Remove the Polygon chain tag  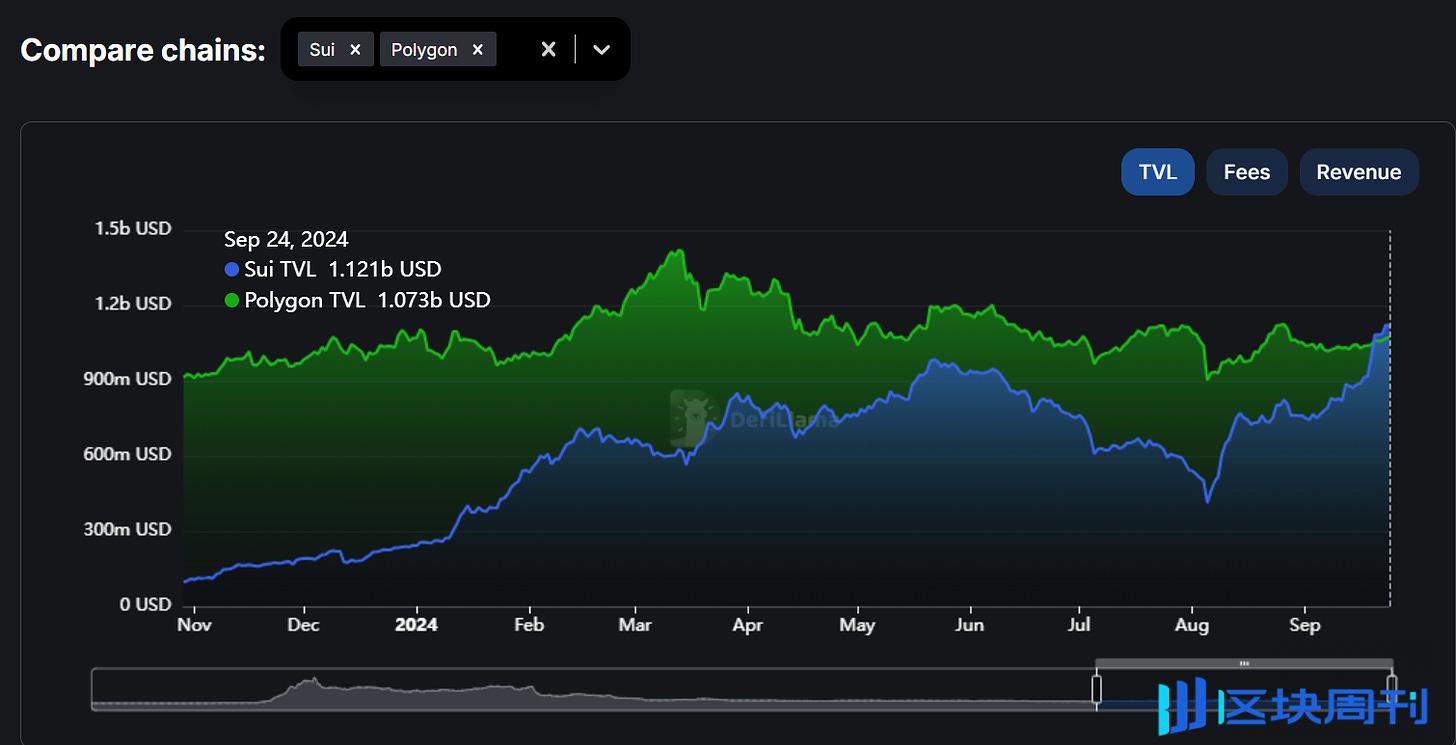[478, 50]
